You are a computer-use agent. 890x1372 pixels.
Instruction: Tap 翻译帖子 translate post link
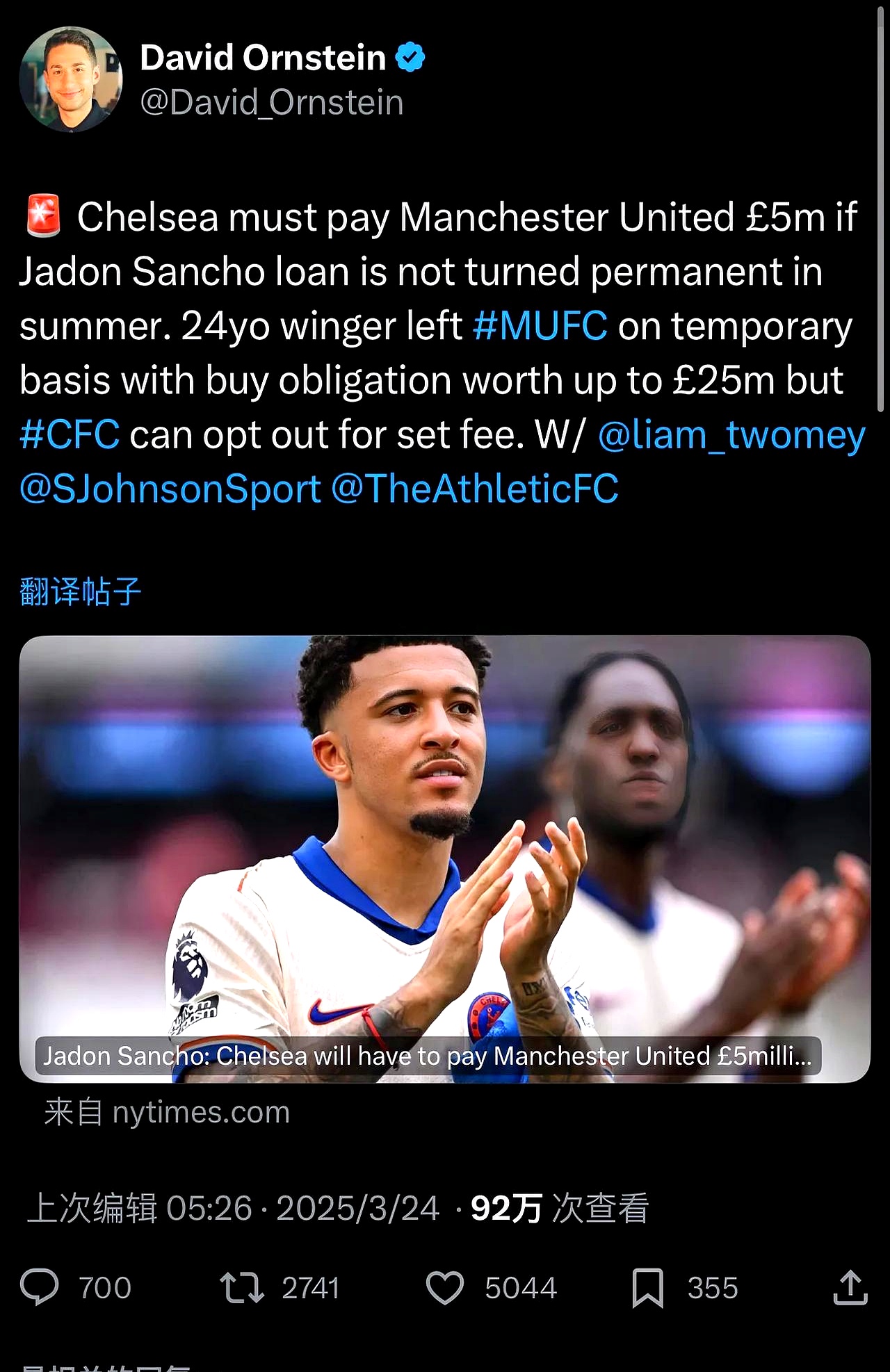click(81, 591)
